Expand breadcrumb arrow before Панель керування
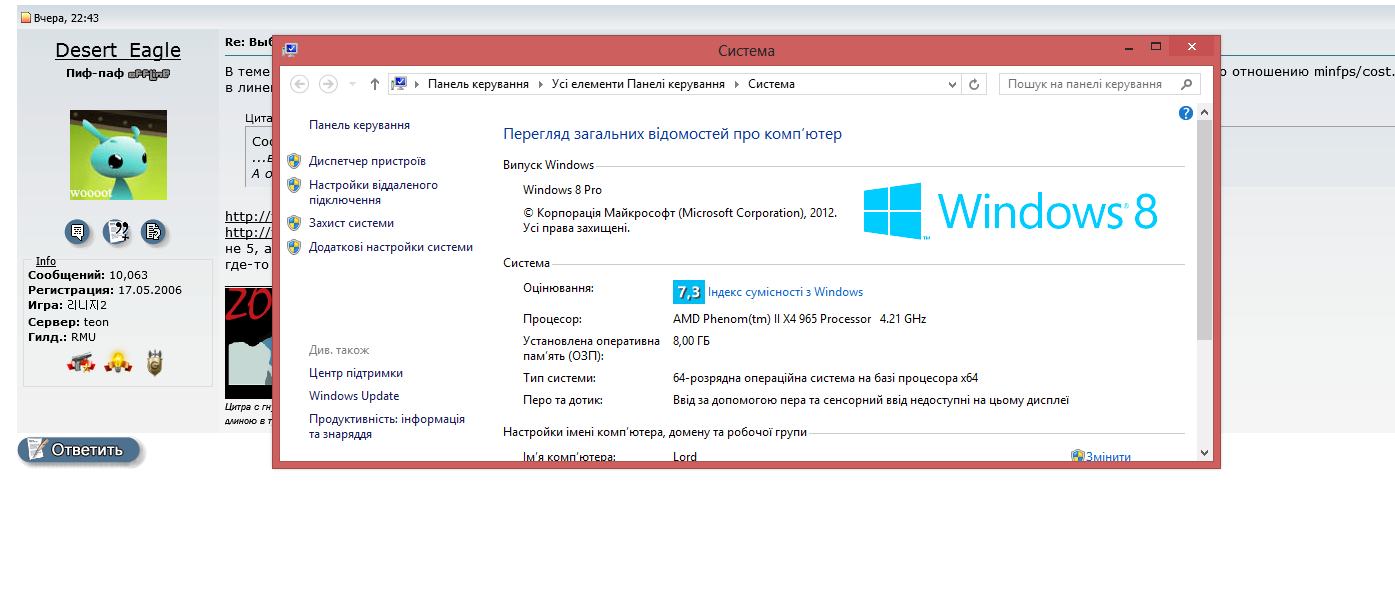1395x600 pixels. pyautogui.click(x=417, y=85)
